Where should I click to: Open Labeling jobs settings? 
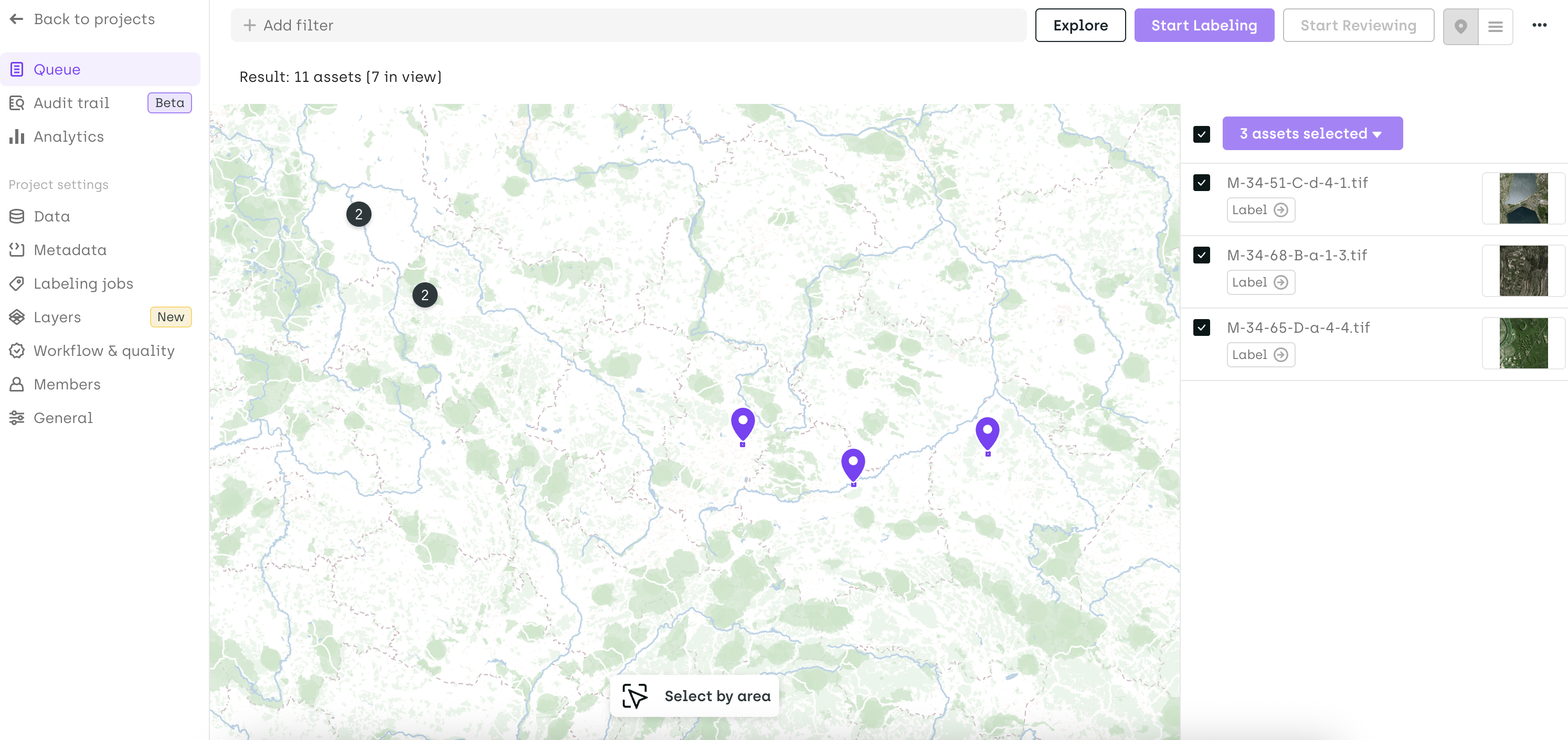83,283
